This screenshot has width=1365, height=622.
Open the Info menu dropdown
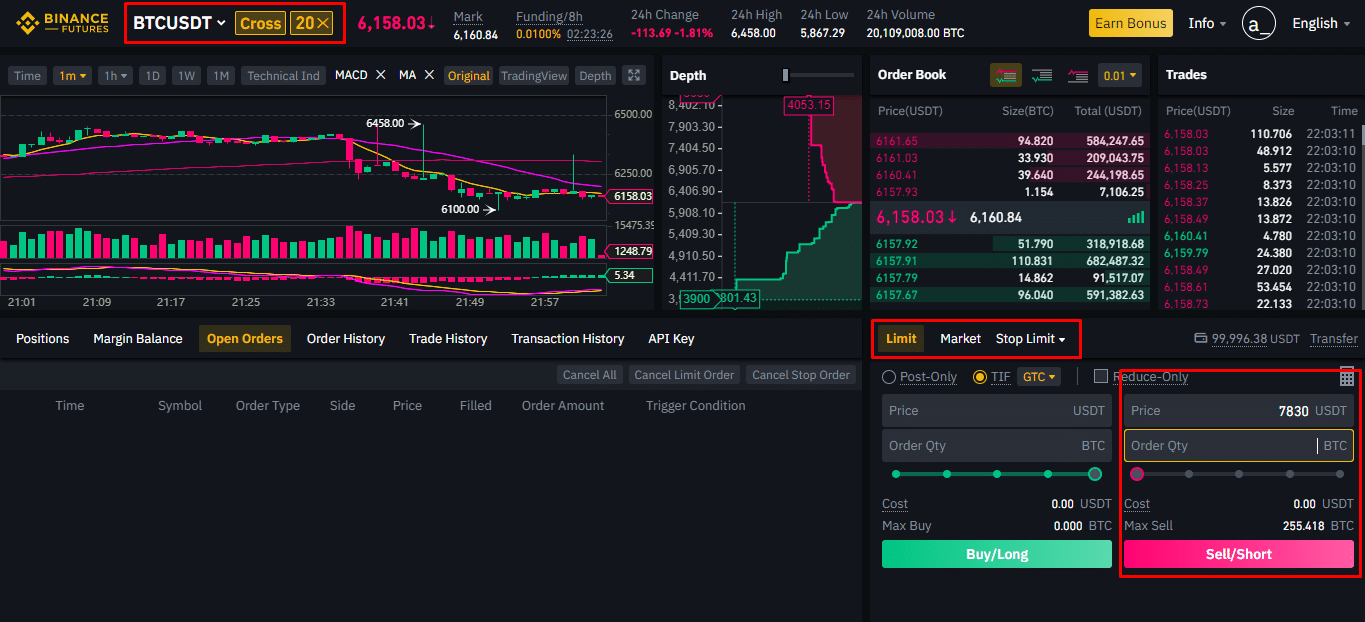click(1207, 23)
